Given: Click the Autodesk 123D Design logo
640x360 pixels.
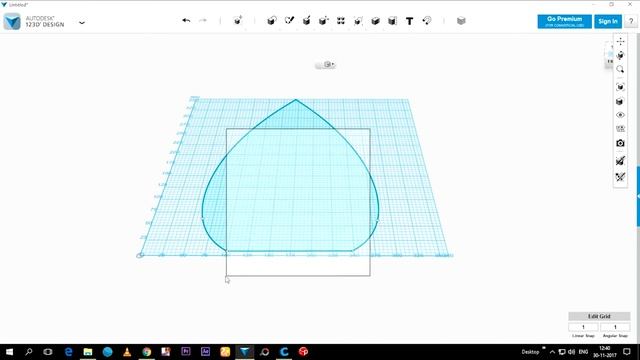Looking at the screenshot, I should [12, 21].
